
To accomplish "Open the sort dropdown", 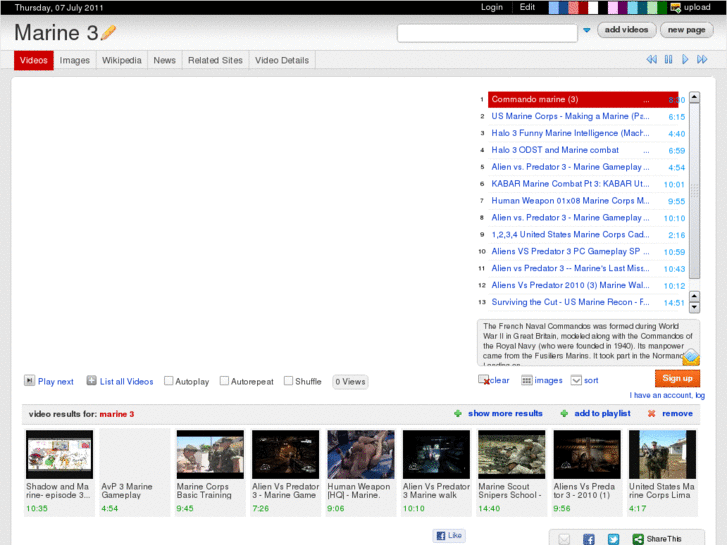I will point(576,380).
